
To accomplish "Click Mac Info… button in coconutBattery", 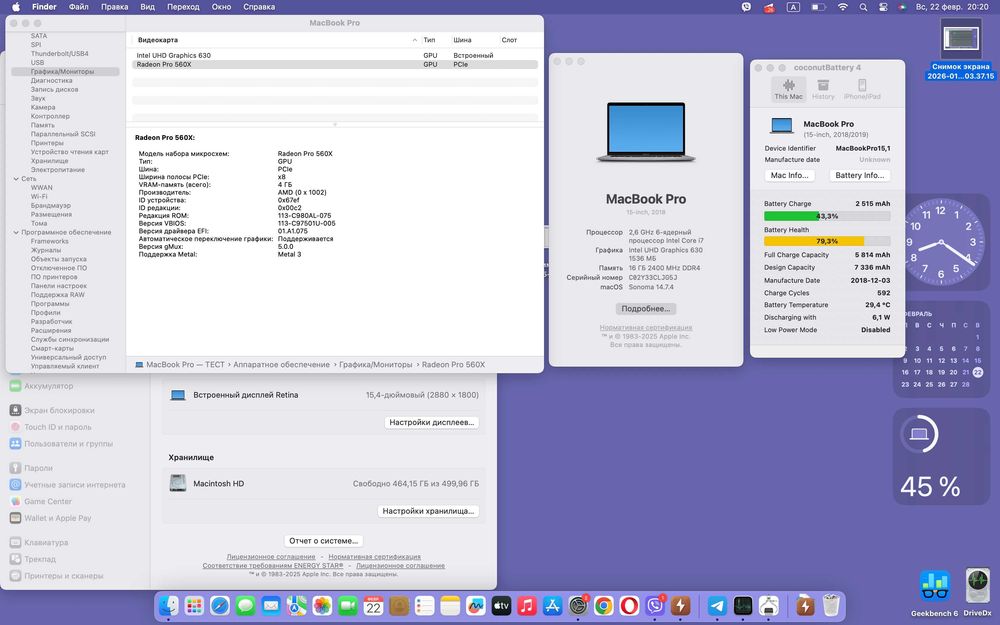I will pyautogui.click(x=790, y=175).
